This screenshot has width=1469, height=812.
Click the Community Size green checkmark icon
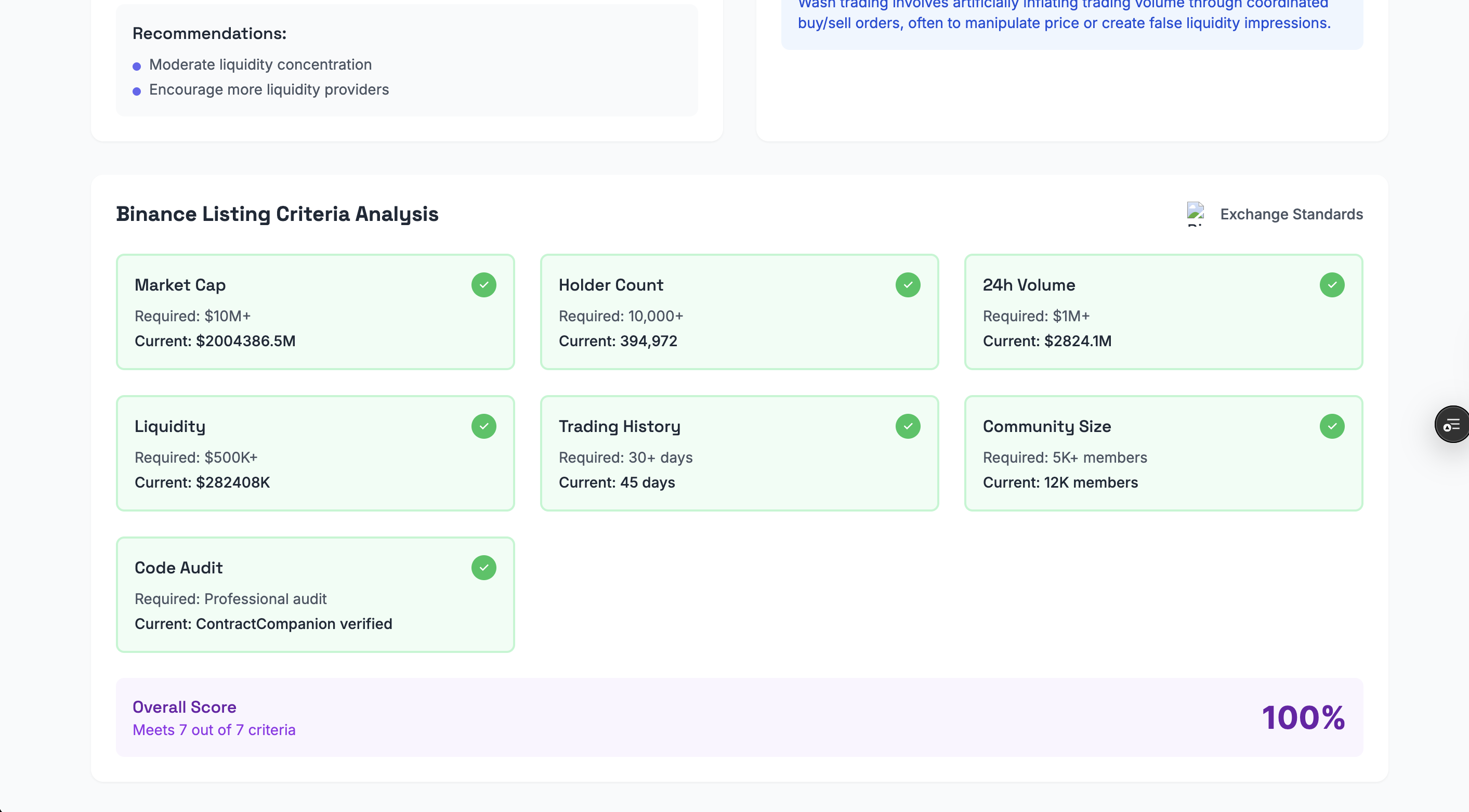point(1332,426)
